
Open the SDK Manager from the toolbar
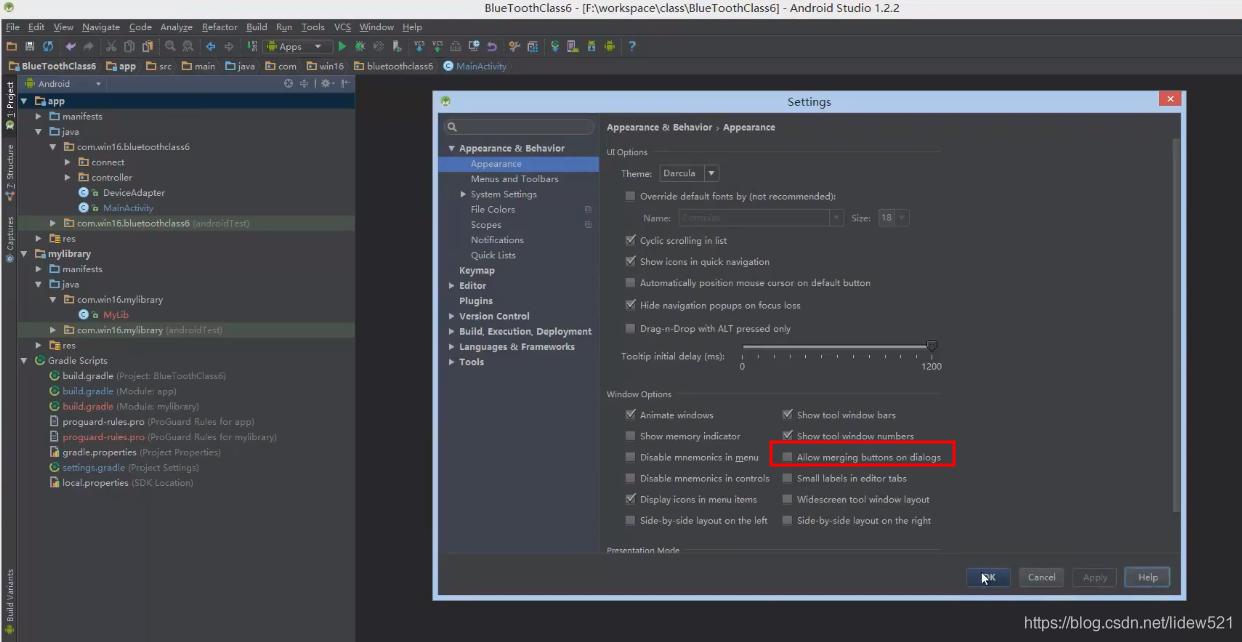coord(591,46)
